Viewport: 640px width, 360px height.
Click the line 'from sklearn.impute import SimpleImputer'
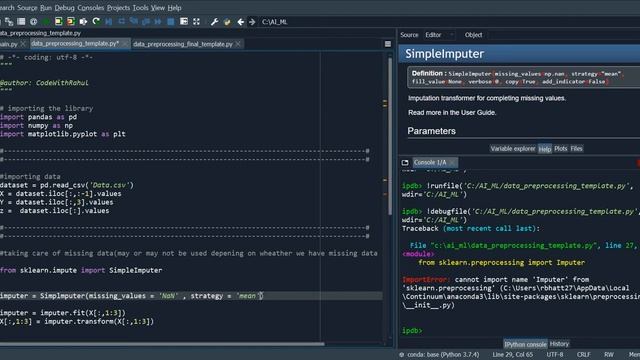point(81,270)
